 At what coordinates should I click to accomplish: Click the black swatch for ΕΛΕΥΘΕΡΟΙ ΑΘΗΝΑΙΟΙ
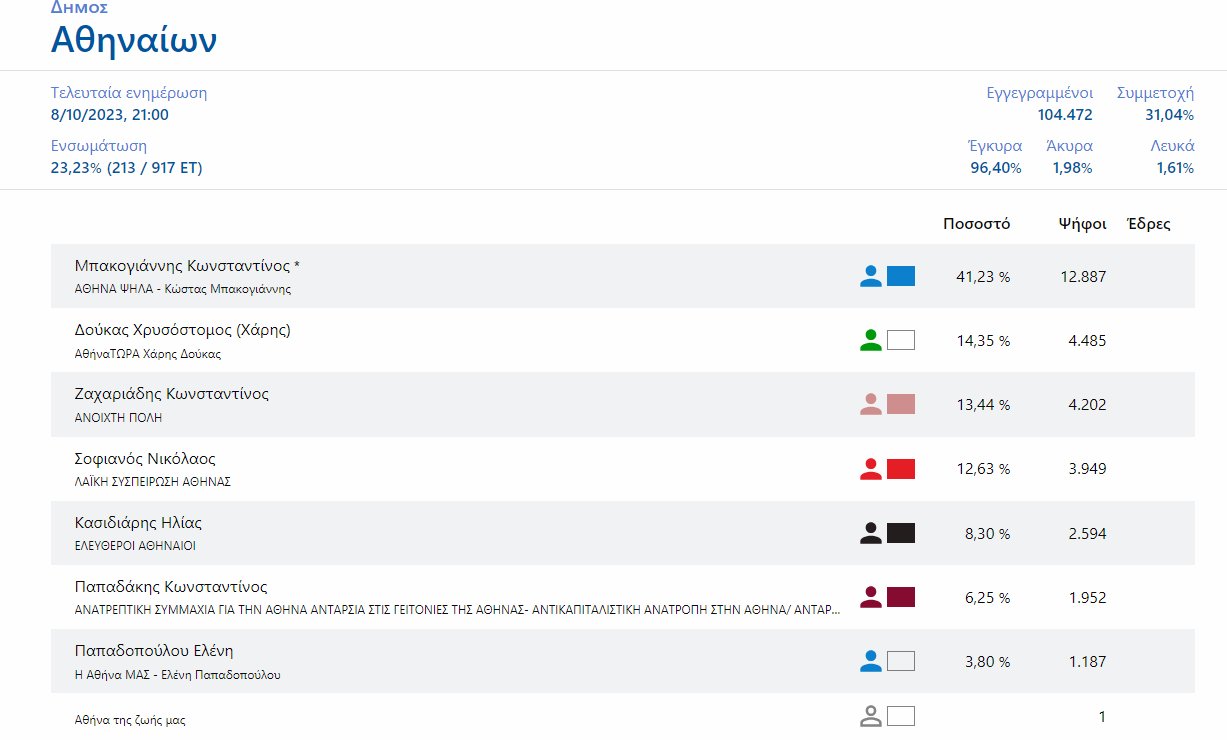(x=901, y=533)
